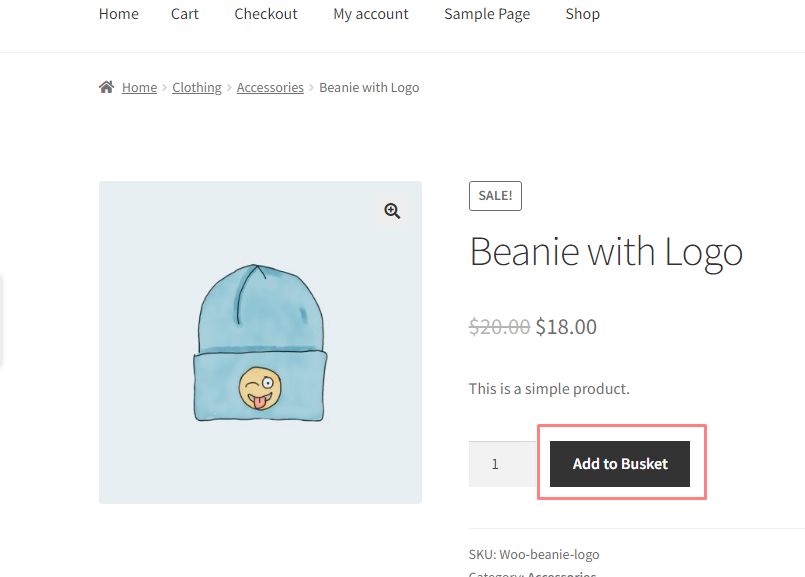The height and width of the screenshot is (577, 805).
Task: Visit the Shop menu item
Action: click(x=582, y=14)
